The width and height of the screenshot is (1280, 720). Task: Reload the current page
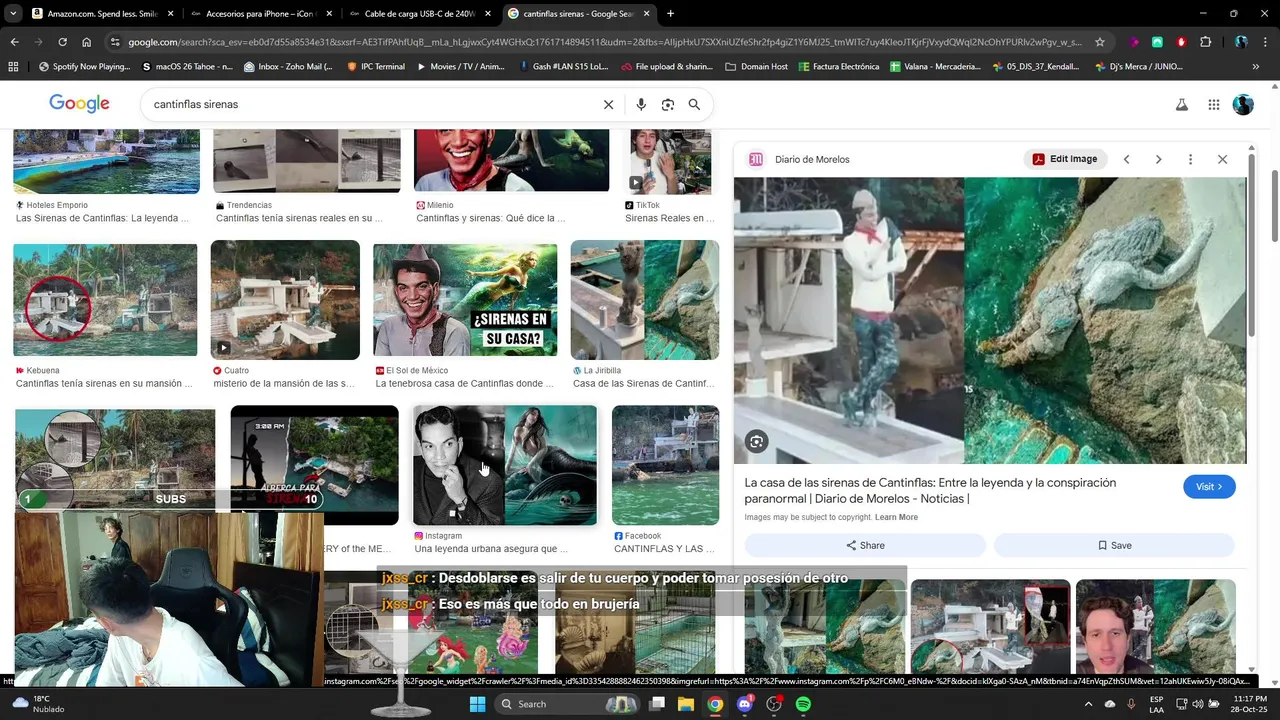click(62, 42)
